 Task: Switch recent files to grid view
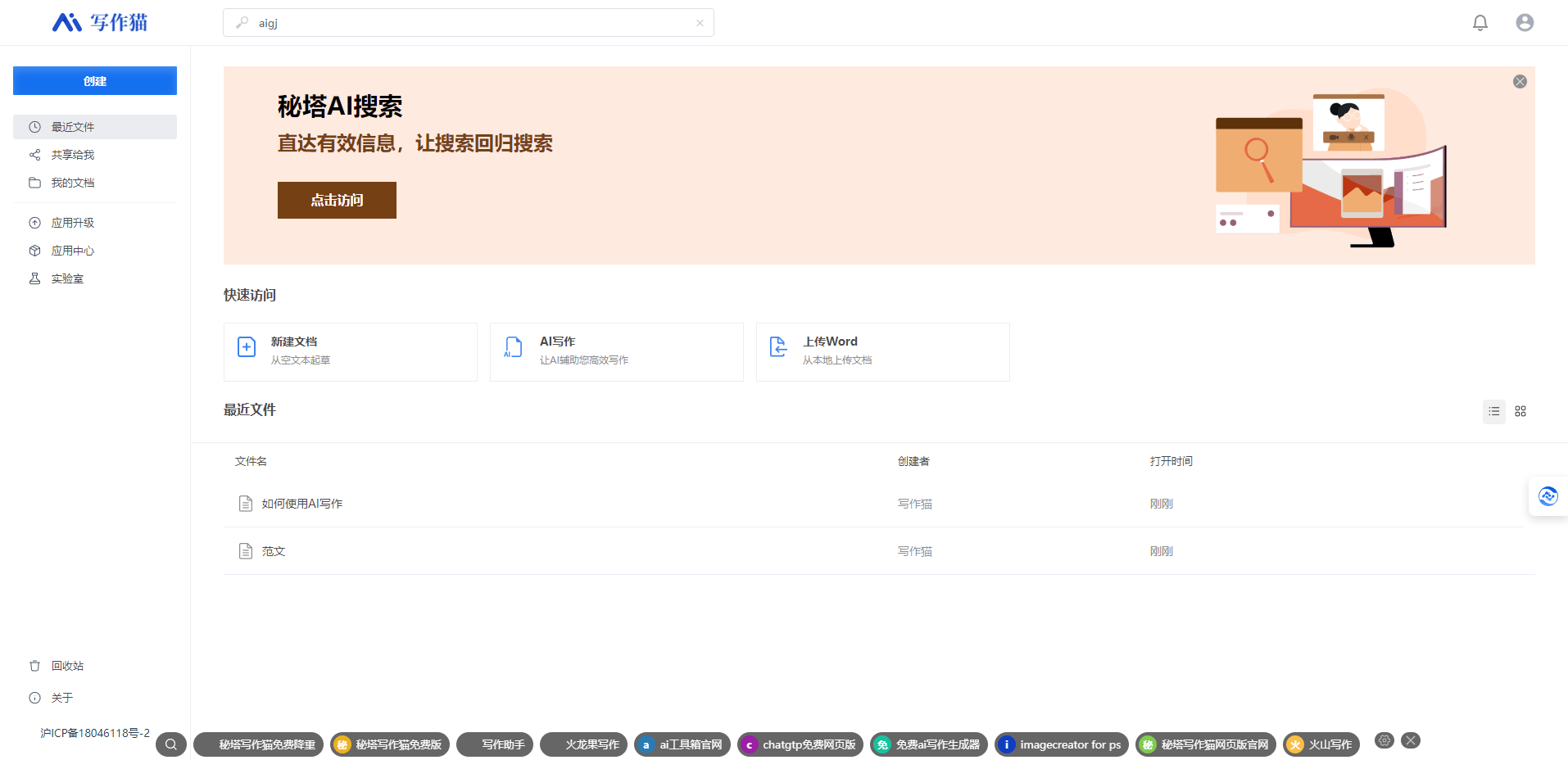[x=1520, y=411]
